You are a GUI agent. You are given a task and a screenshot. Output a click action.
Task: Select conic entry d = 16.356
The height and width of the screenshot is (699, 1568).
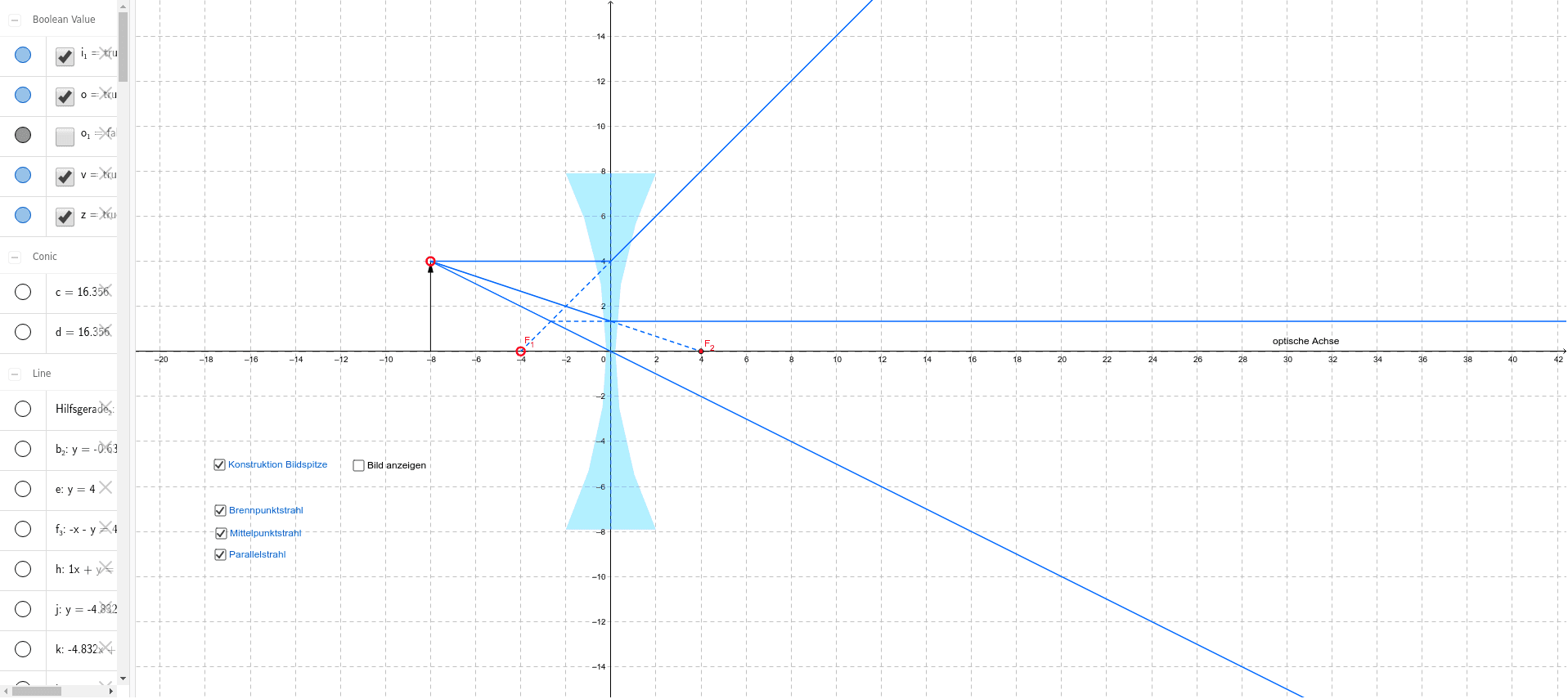[x=82, y=332]
